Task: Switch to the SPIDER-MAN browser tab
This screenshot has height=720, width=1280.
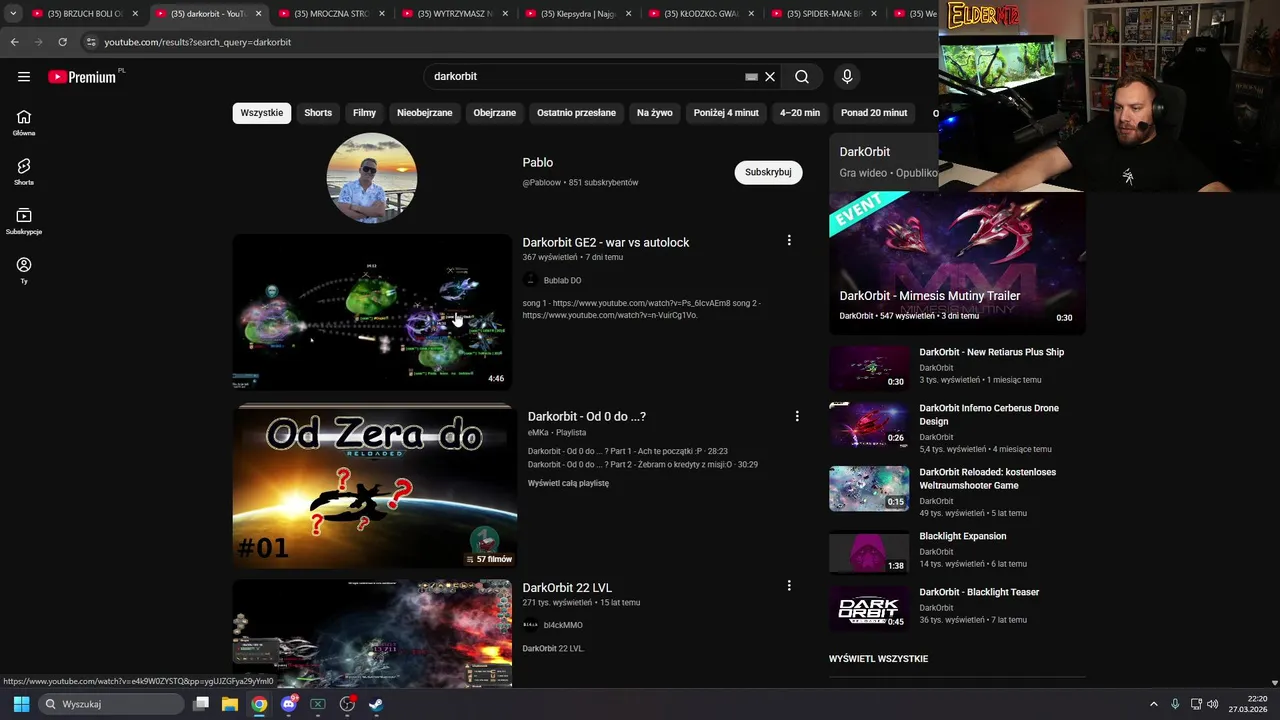Action: coord(824,14)
